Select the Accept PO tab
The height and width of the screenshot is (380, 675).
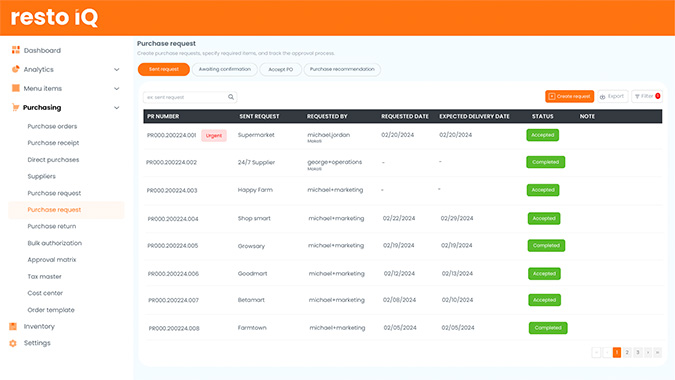[281, 69]
